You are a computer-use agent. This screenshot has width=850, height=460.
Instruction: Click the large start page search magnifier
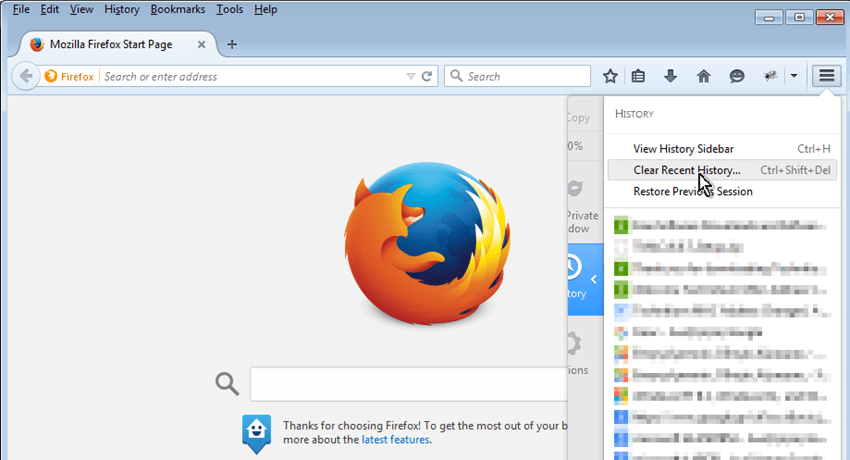coord(227,384)
